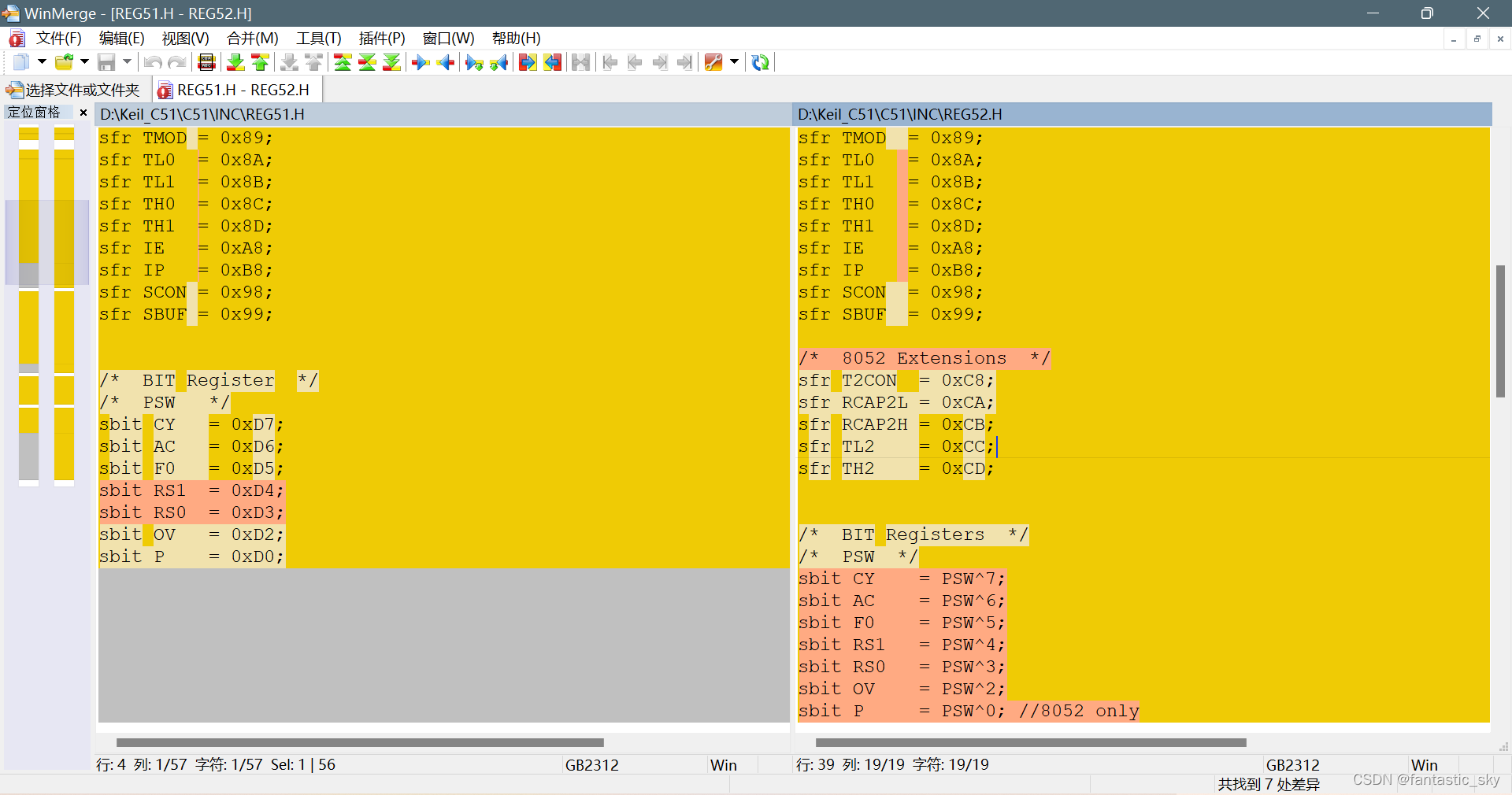Click line 'sbit RS1 = 0xD4;' in left pane

191,490
